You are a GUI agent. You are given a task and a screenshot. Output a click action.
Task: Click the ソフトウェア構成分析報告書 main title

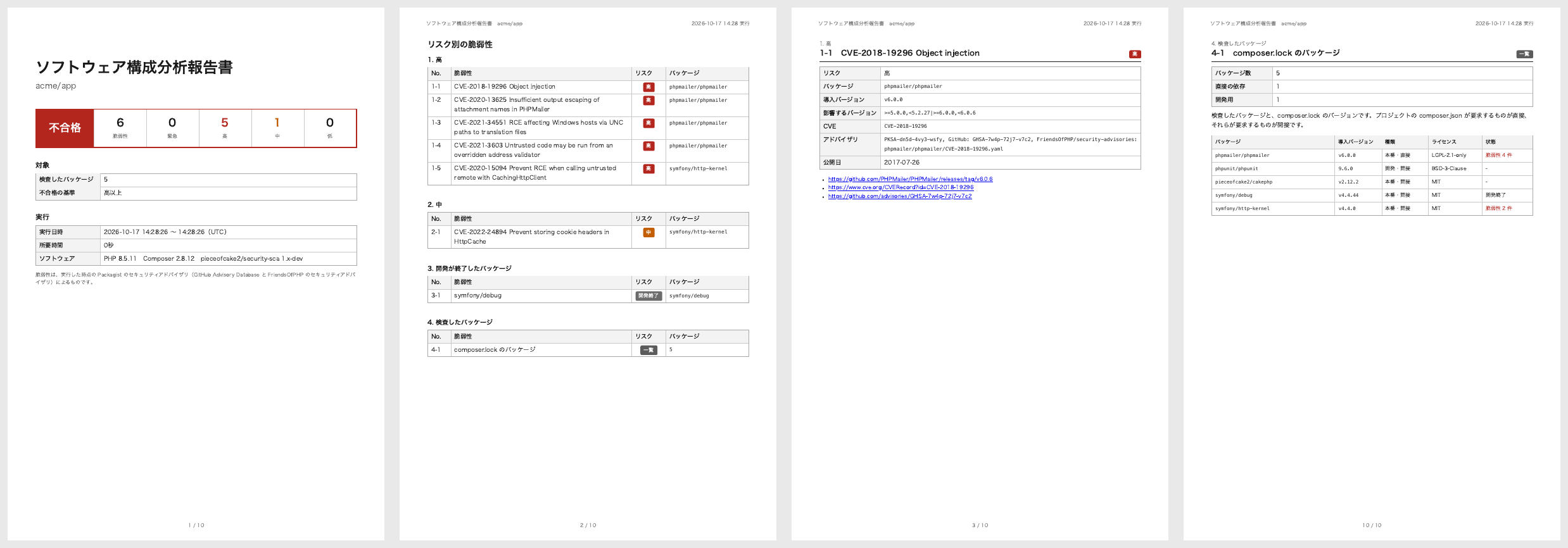click(x=134, y=67)
